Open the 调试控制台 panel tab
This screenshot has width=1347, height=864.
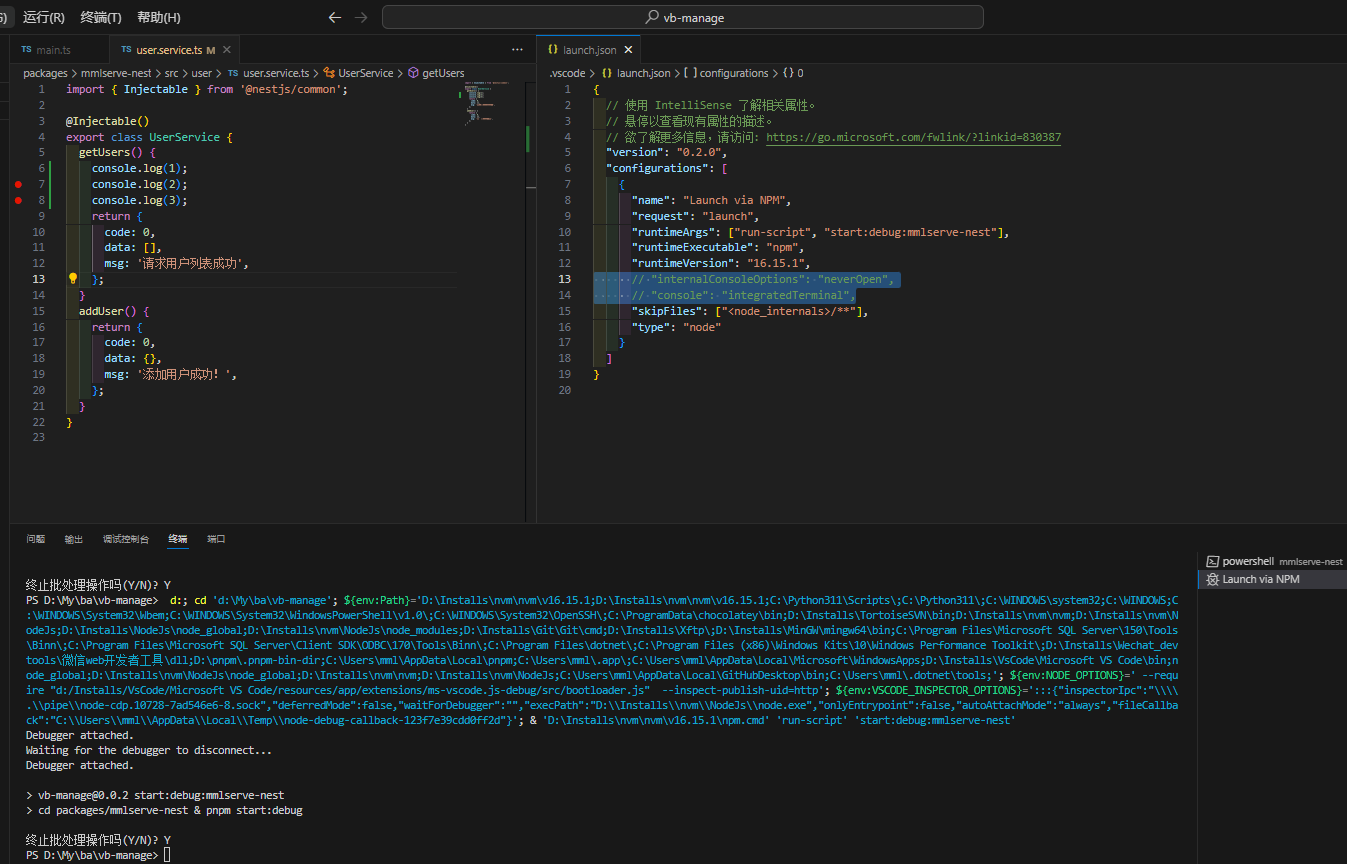[x=126, y=539]
